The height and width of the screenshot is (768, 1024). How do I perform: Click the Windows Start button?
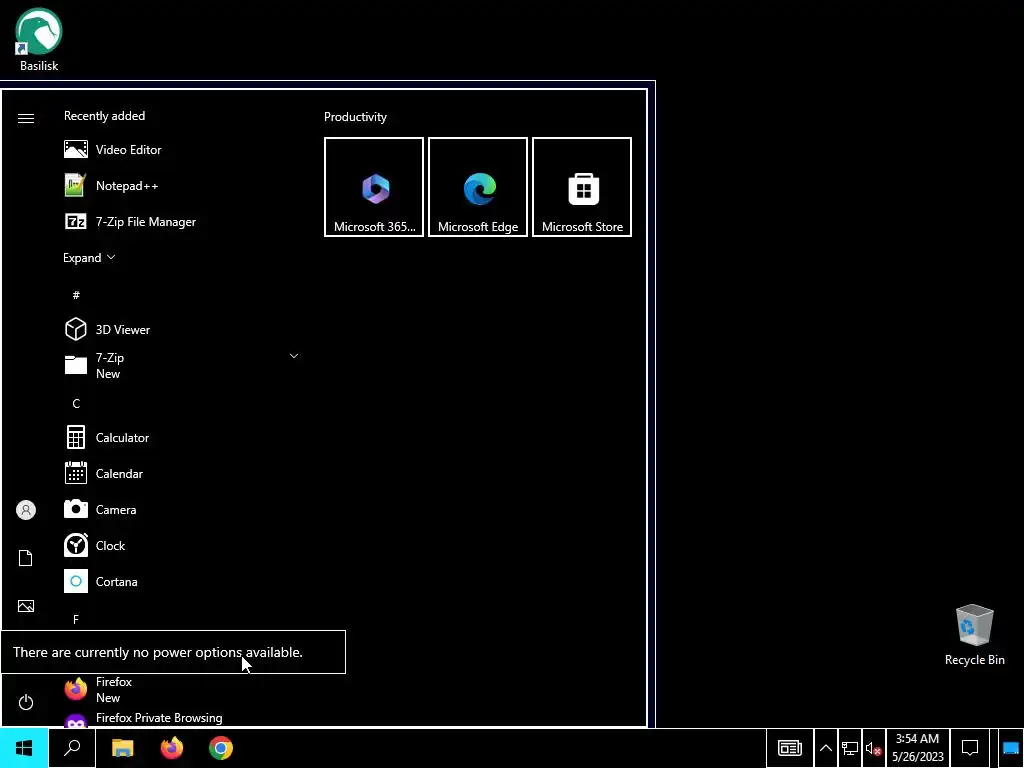(x=24, y=748)
